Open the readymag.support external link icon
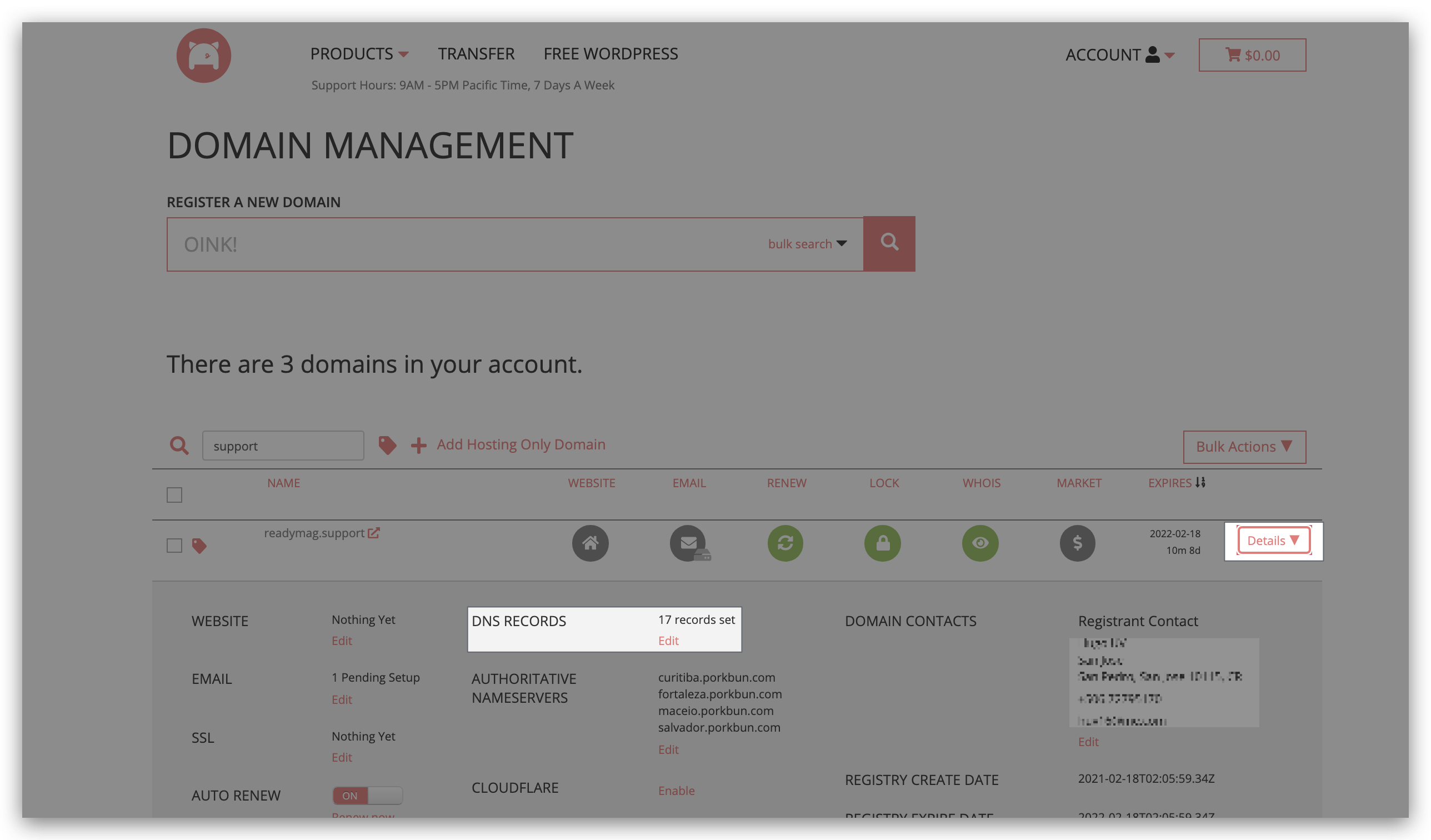 pyautogui.click(x=374, y=533)
